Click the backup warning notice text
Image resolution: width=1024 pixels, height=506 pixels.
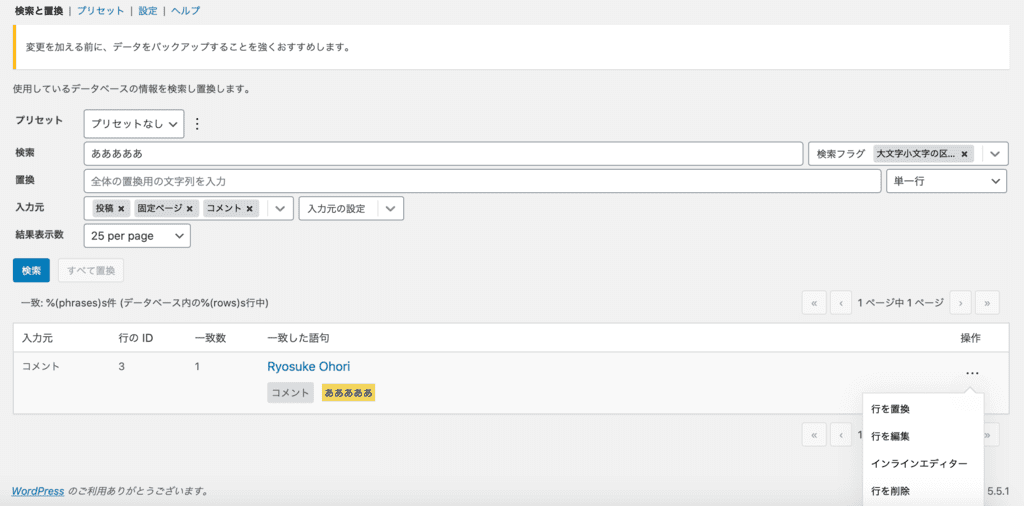pyautogui.click(x=187, y=48)
